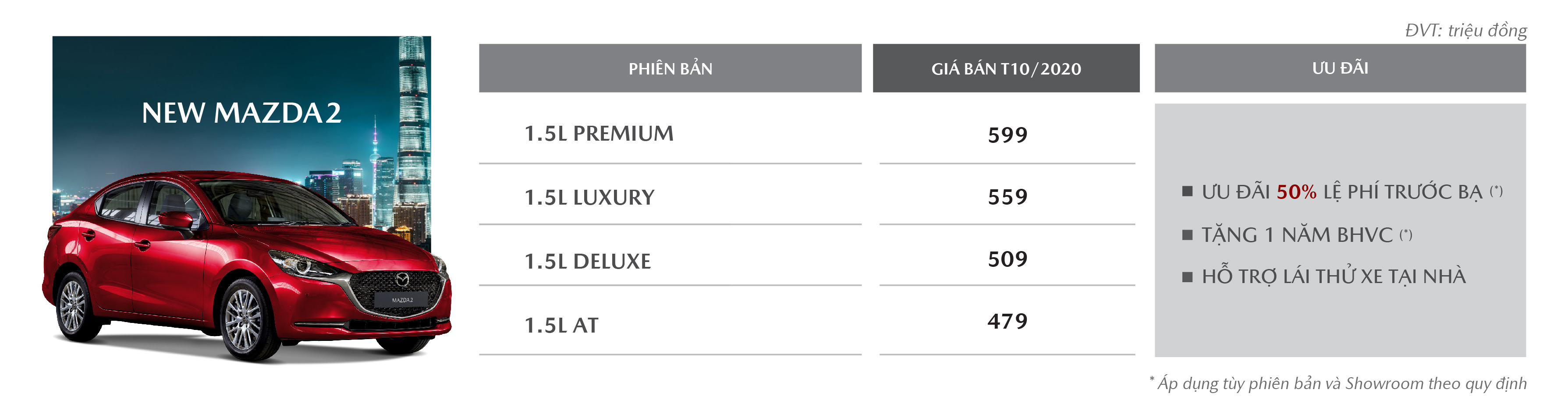This screenshot has width=1568, height=411.
Task: Click the 479 price value
Action: (x=1007, y=321)
